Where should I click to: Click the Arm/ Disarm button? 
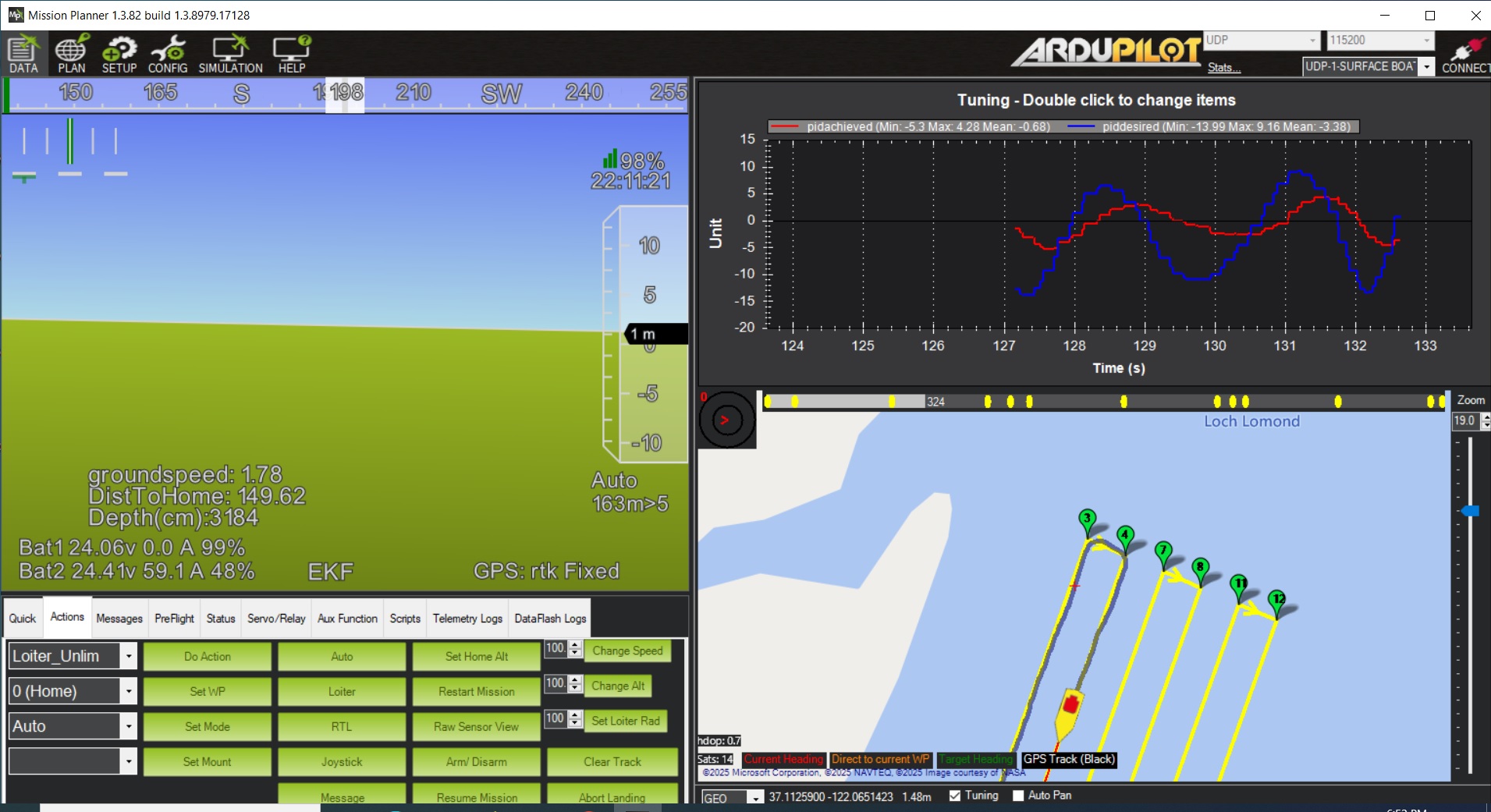pyautogui.click(x=477, y=762)
